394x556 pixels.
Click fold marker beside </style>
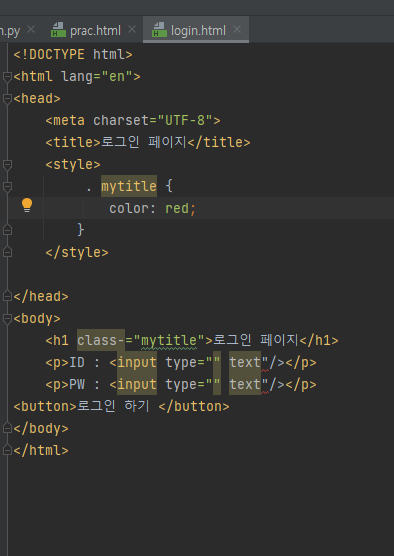[7, 252]
